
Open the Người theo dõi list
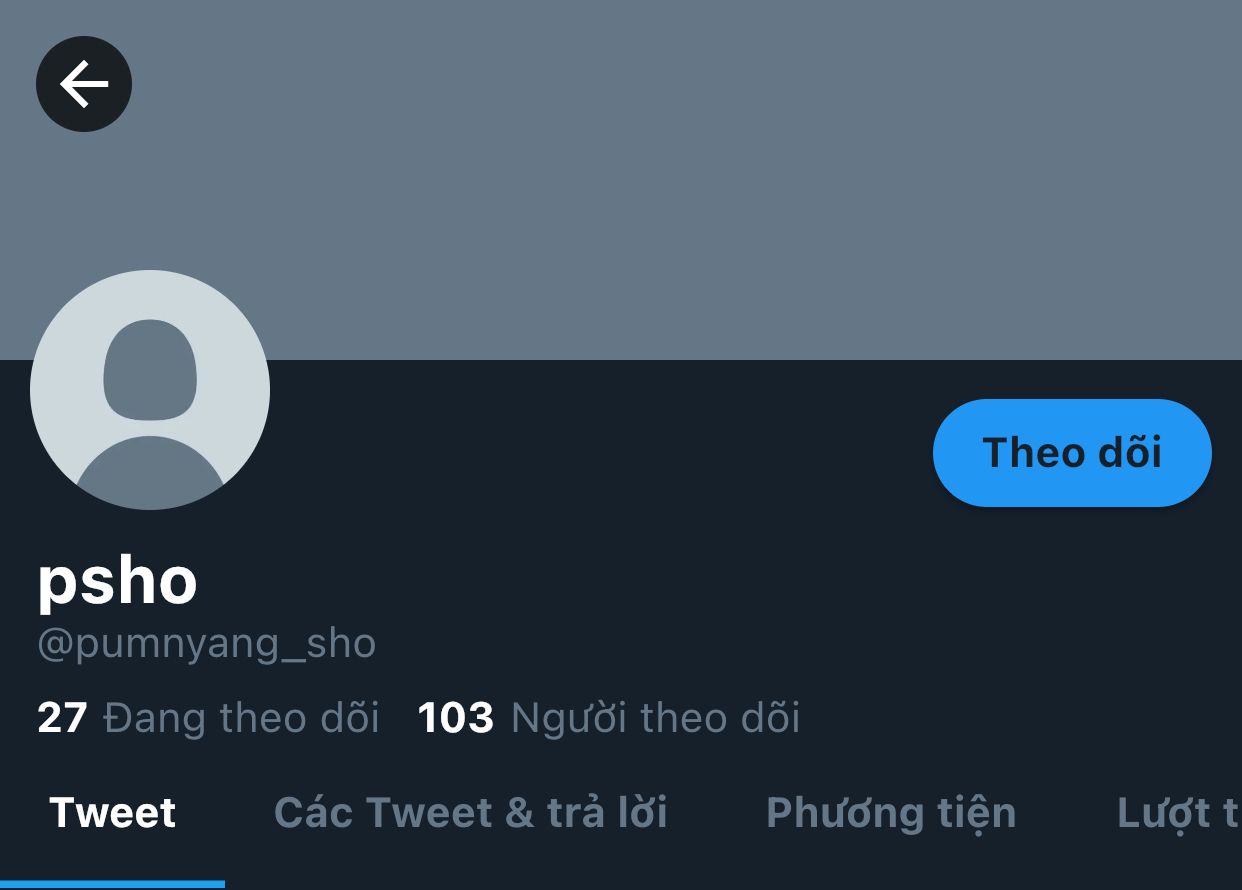(655, 718)
